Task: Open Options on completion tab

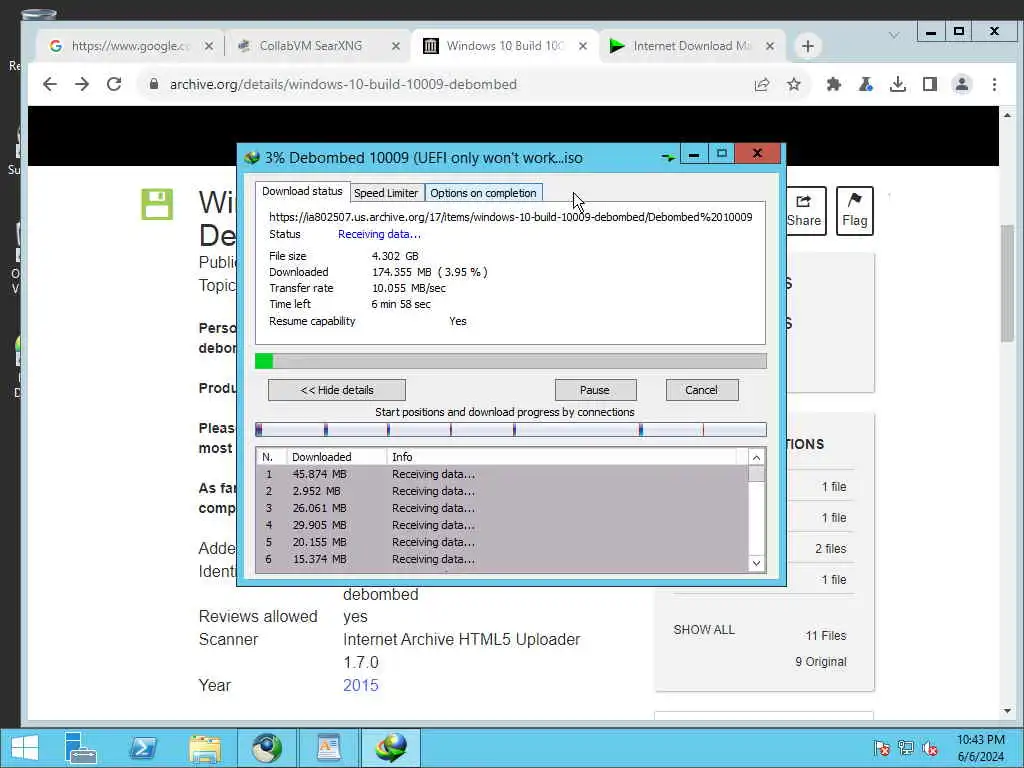Action: (x=483, y=193)
